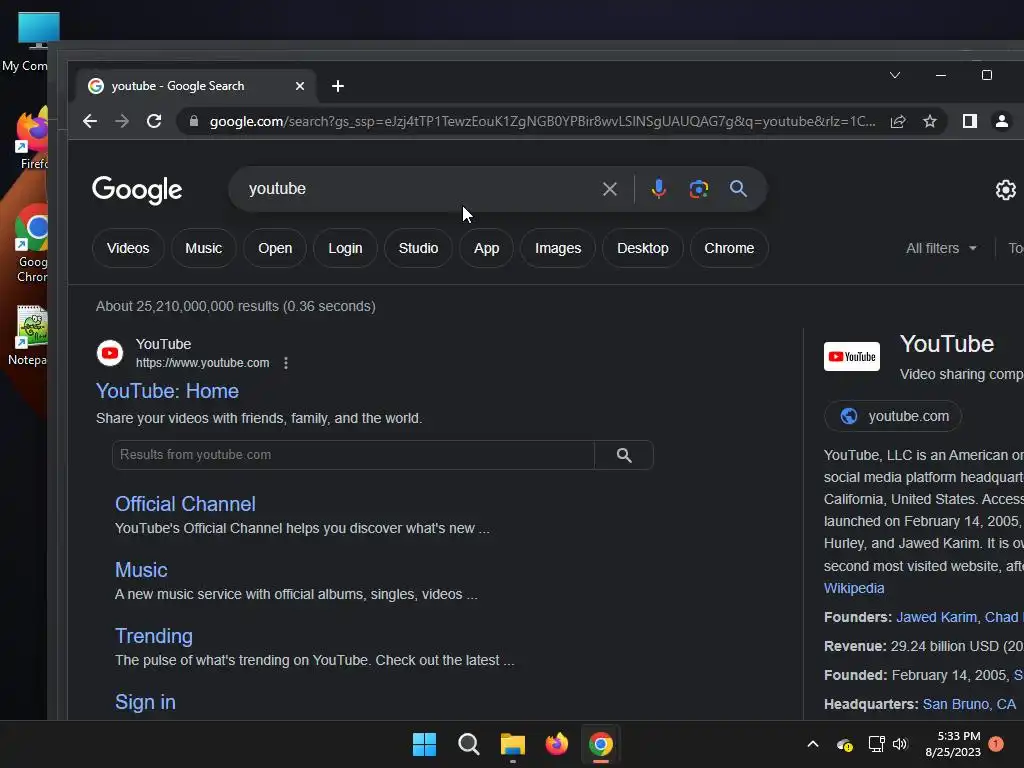1024x768 pixels.
Task: Select the Studio filter chip
Action: coord(418,248)
